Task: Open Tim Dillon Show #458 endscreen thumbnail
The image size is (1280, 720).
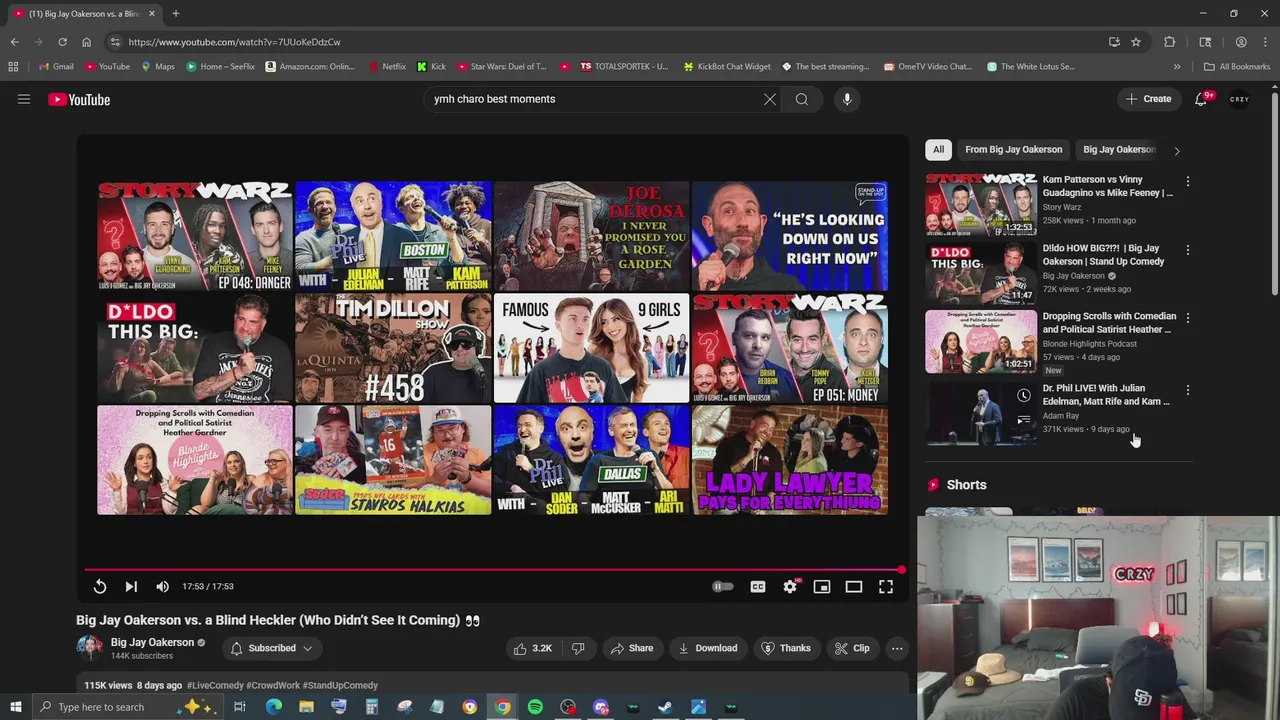Action: (393, 348)
